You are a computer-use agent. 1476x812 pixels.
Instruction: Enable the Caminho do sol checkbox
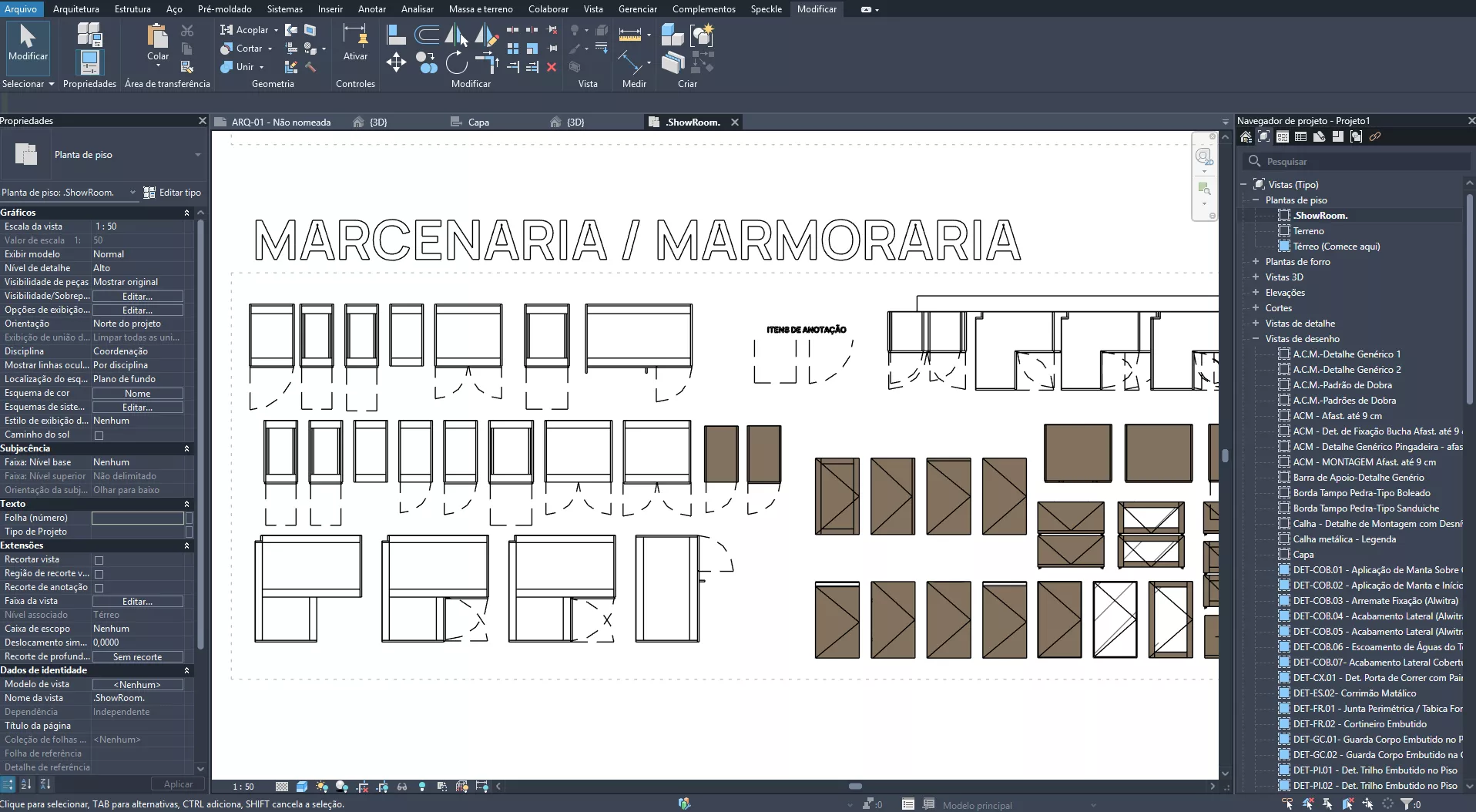(99, 435)
